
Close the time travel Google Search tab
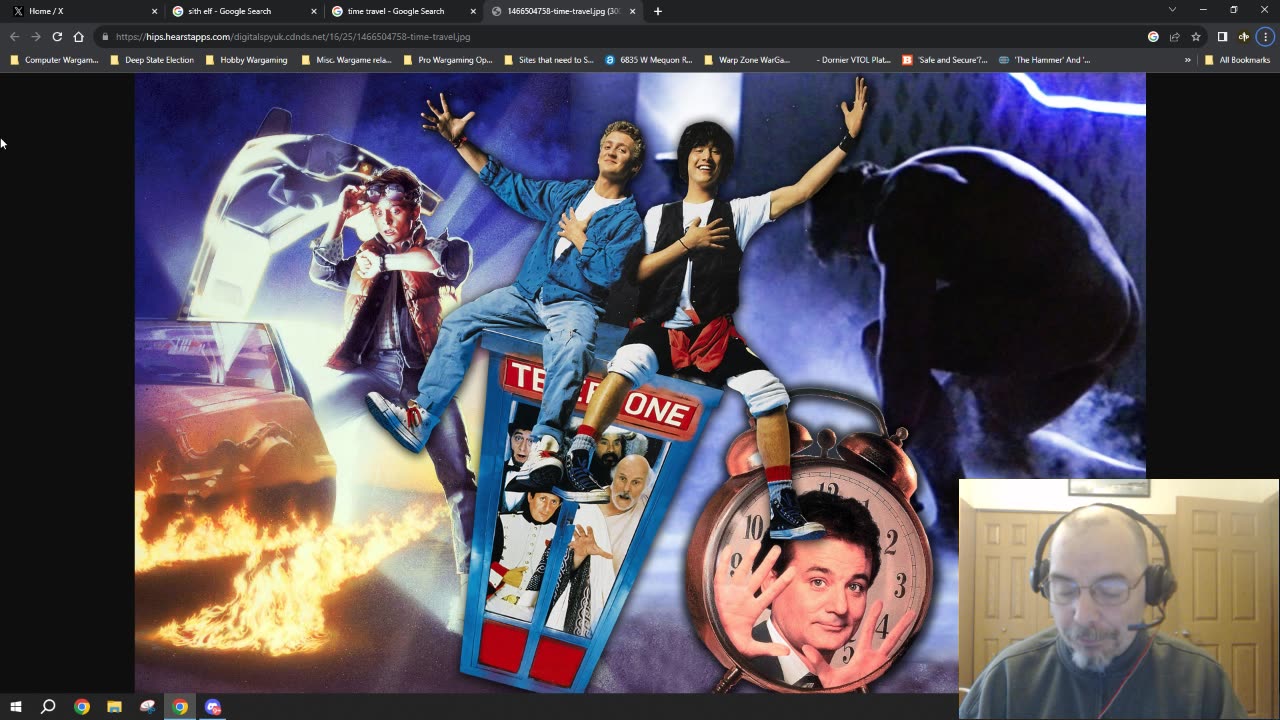click(473, 11)
